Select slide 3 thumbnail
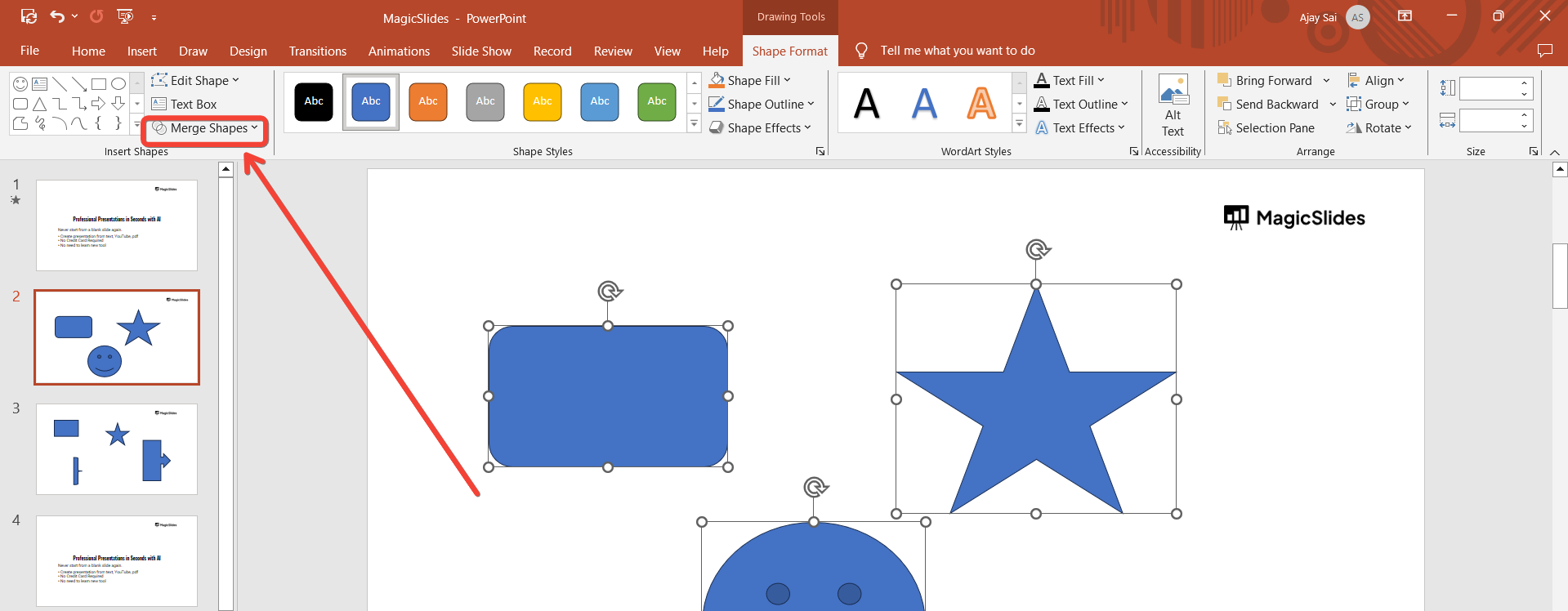The width and height of the screenshot is (1568, 611). [x=117, y=449]
